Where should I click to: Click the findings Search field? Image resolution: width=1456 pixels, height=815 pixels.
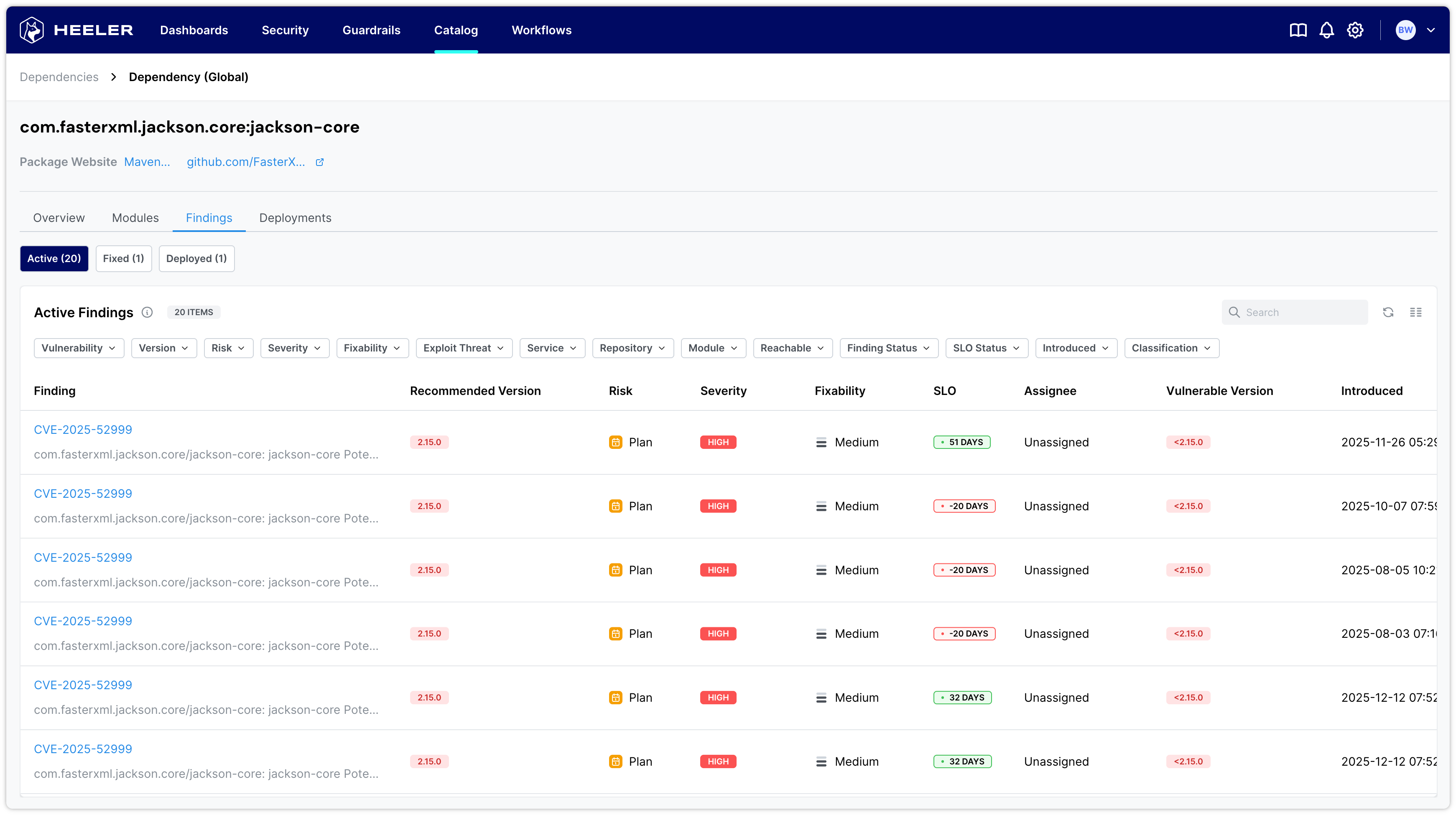(1300, 312)
